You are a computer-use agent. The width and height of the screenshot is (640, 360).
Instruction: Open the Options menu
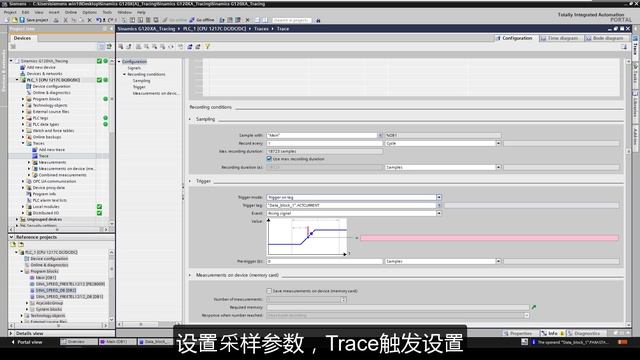coord(89,12)
